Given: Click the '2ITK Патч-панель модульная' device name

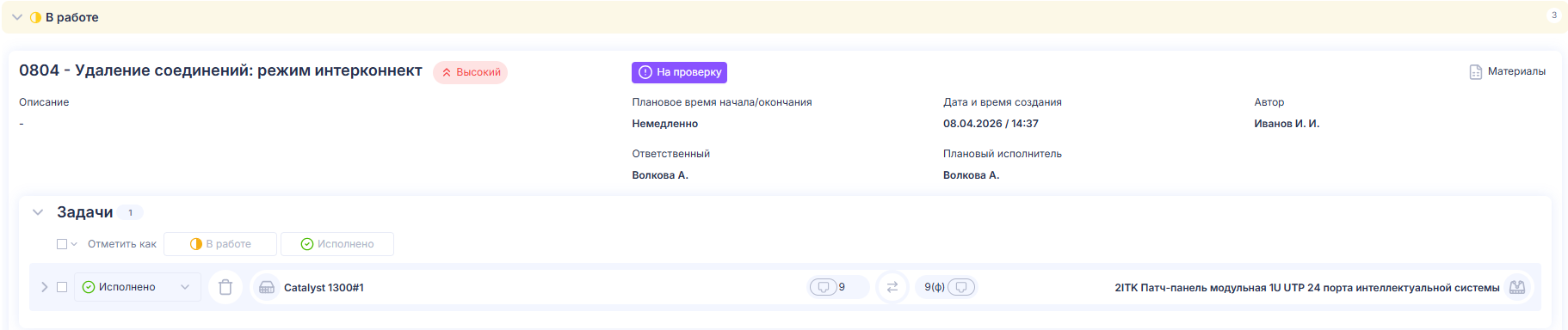Looking at the screenshot, I should point(1307,288).
